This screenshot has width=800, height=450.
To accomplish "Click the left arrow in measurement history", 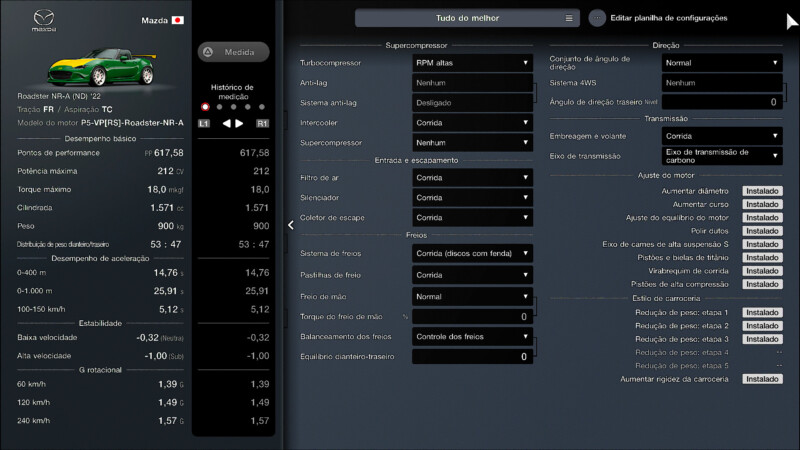I will tap(226, 124).
